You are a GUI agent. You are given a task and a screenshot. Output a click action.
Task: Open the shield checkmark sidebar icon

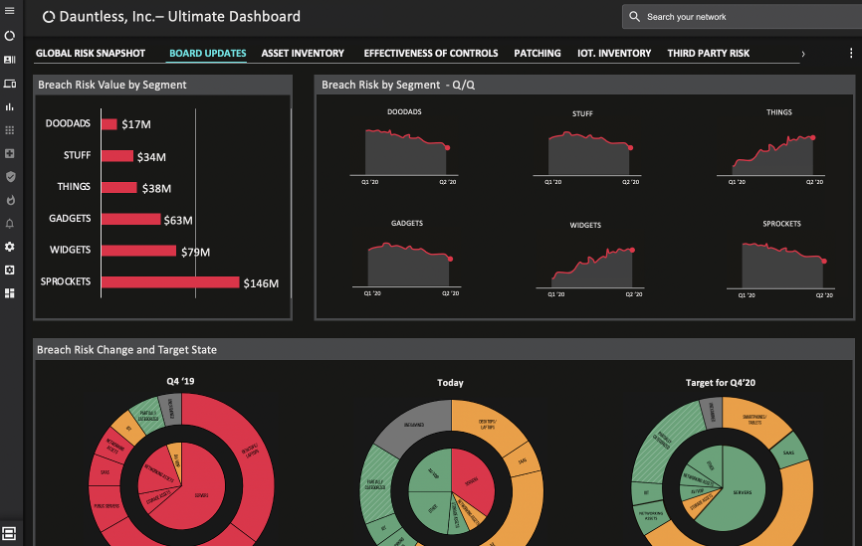pos(10,177)
